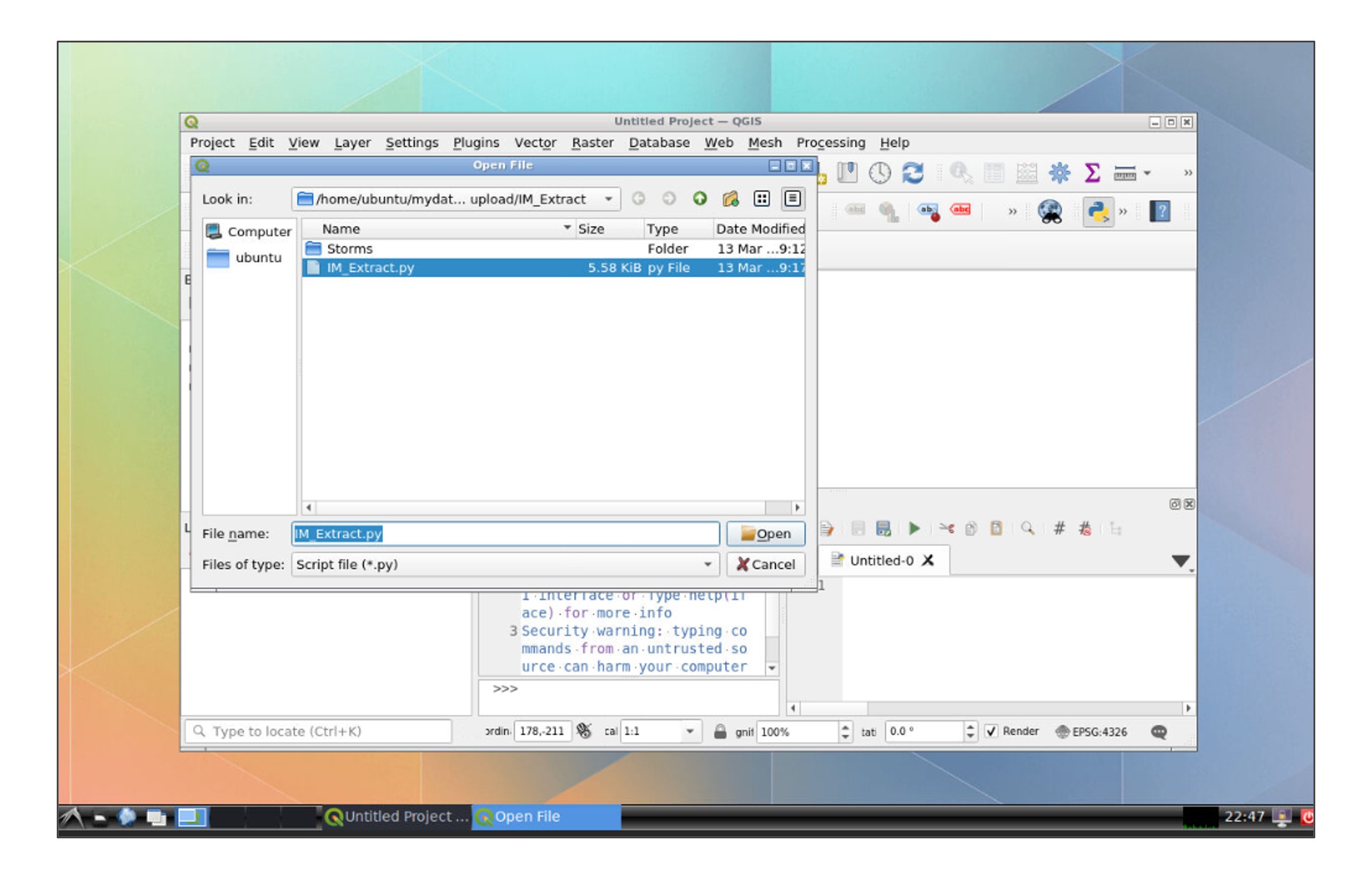This screenshot has height=879, width=1372.
Task: Open the Processing Toolbox gear icon
Action: (1059, 173)
